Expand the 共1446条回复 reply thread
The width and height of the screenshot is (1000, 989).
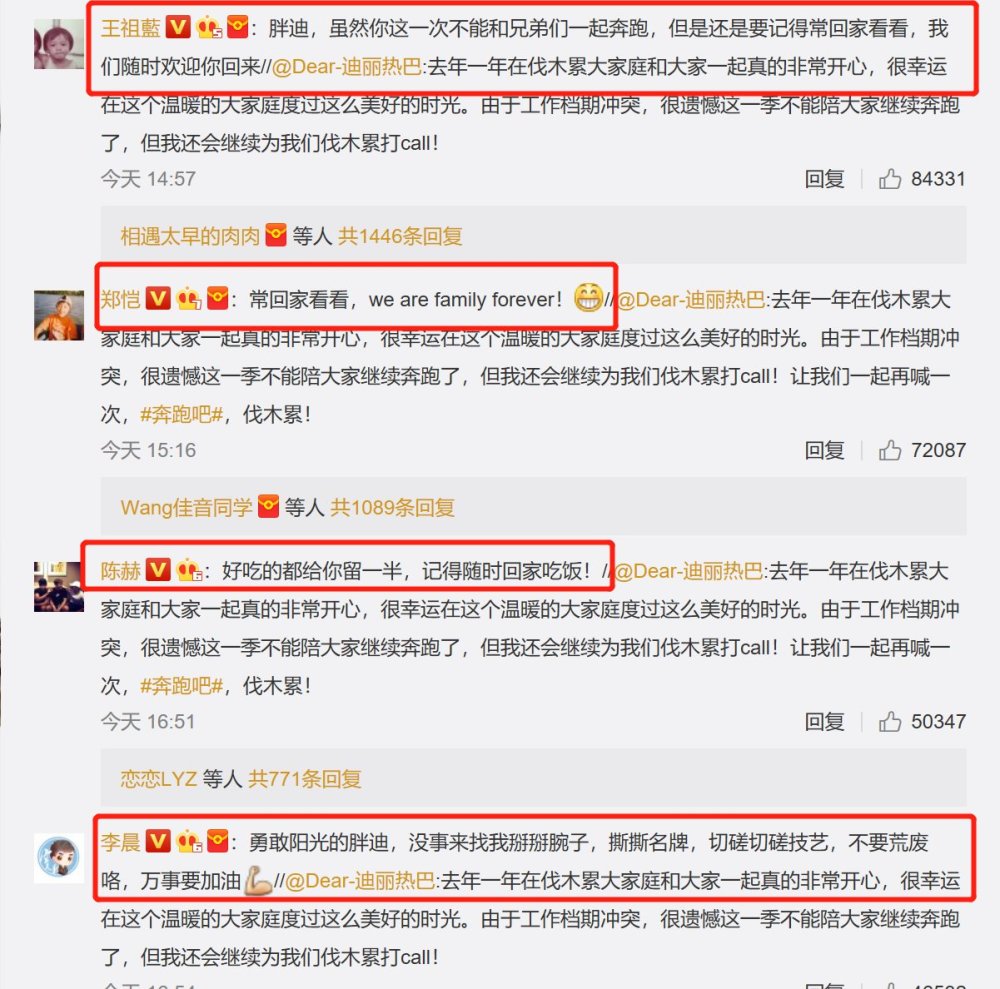pos(400,237)
